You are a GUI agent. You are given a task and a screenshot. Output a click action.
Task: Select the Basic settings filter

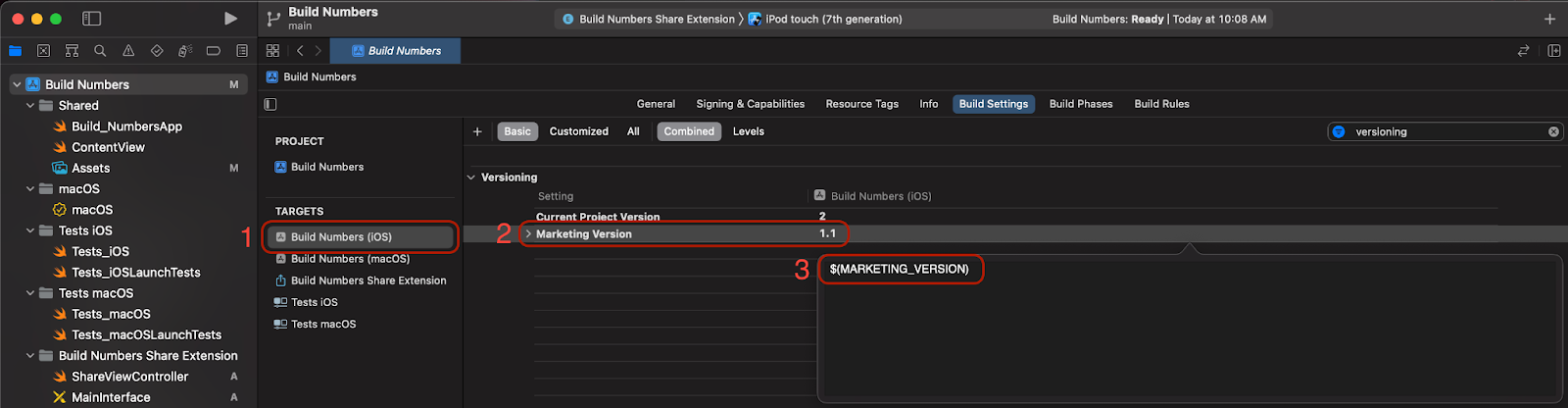pyautogui.click(x=517, y=131)
